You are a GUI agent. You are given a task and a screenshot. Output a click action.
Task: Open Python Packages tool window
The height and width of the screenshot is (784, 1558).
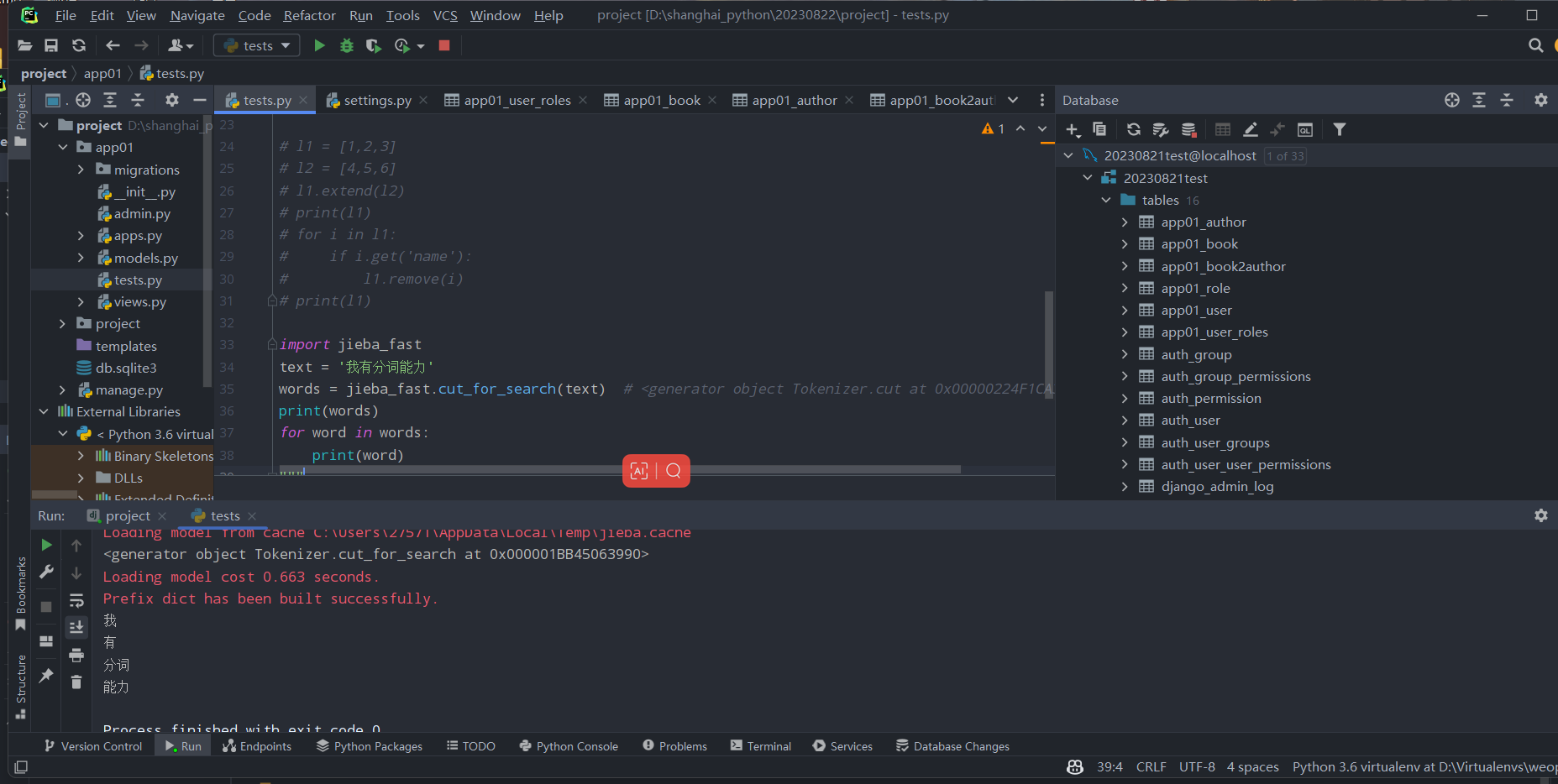click(370, 745)
